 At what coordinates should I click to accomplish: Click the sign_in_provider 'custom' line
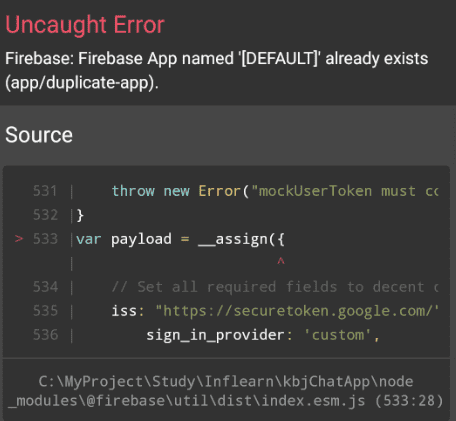(263, 335)
